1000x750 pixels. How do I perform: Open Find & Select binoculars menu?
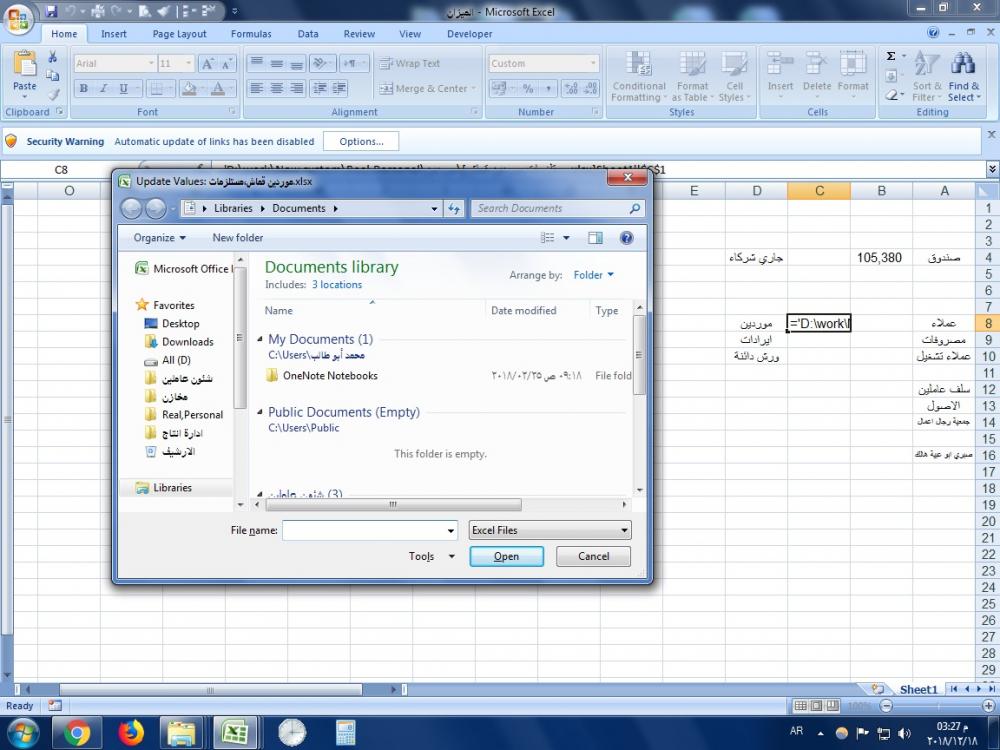964,77
